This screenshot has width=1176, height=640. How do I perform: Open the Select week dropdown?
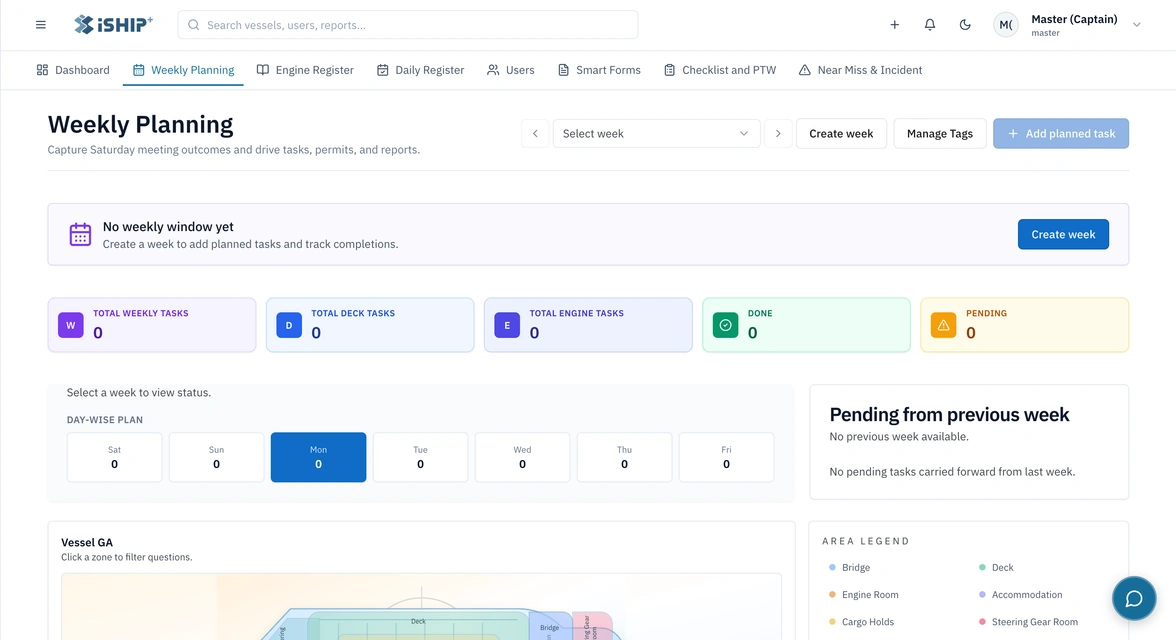[656, 134]
